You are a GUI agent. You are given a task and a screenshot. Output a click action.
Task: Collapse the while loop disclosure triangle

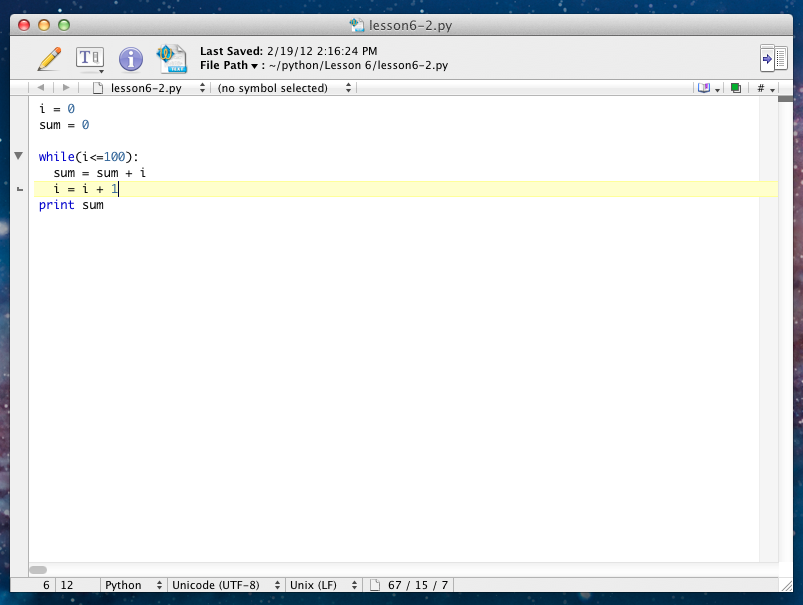18,156
